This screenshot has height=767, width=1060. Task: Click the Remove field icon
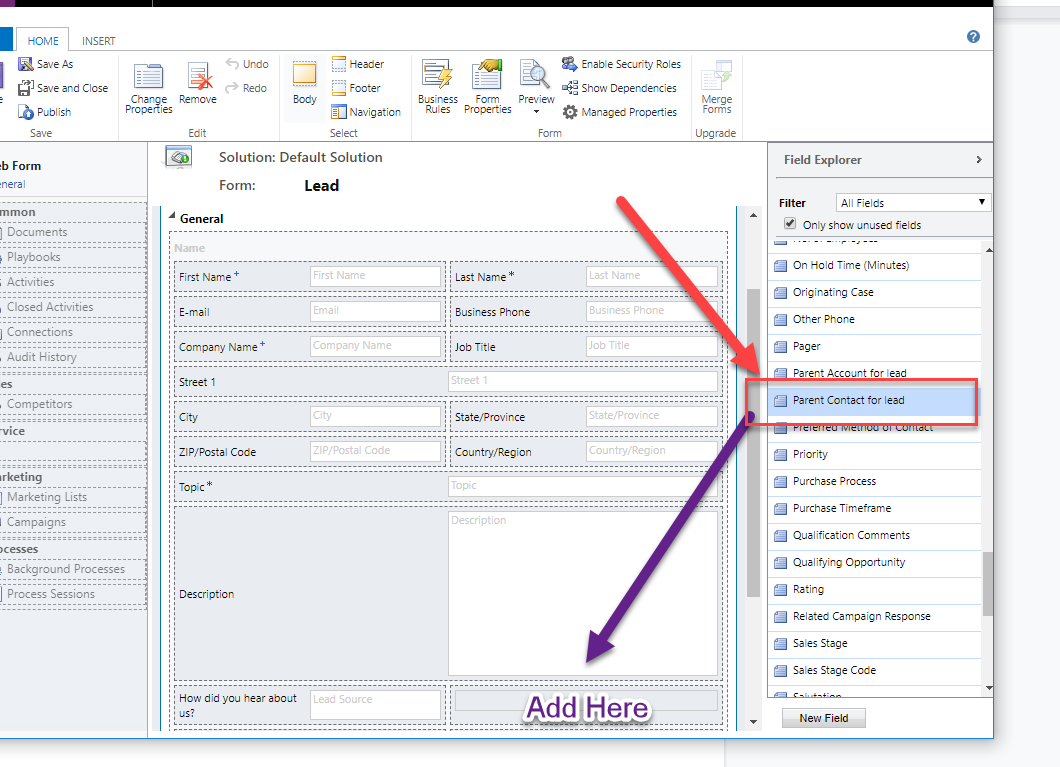tap(198, 78)
